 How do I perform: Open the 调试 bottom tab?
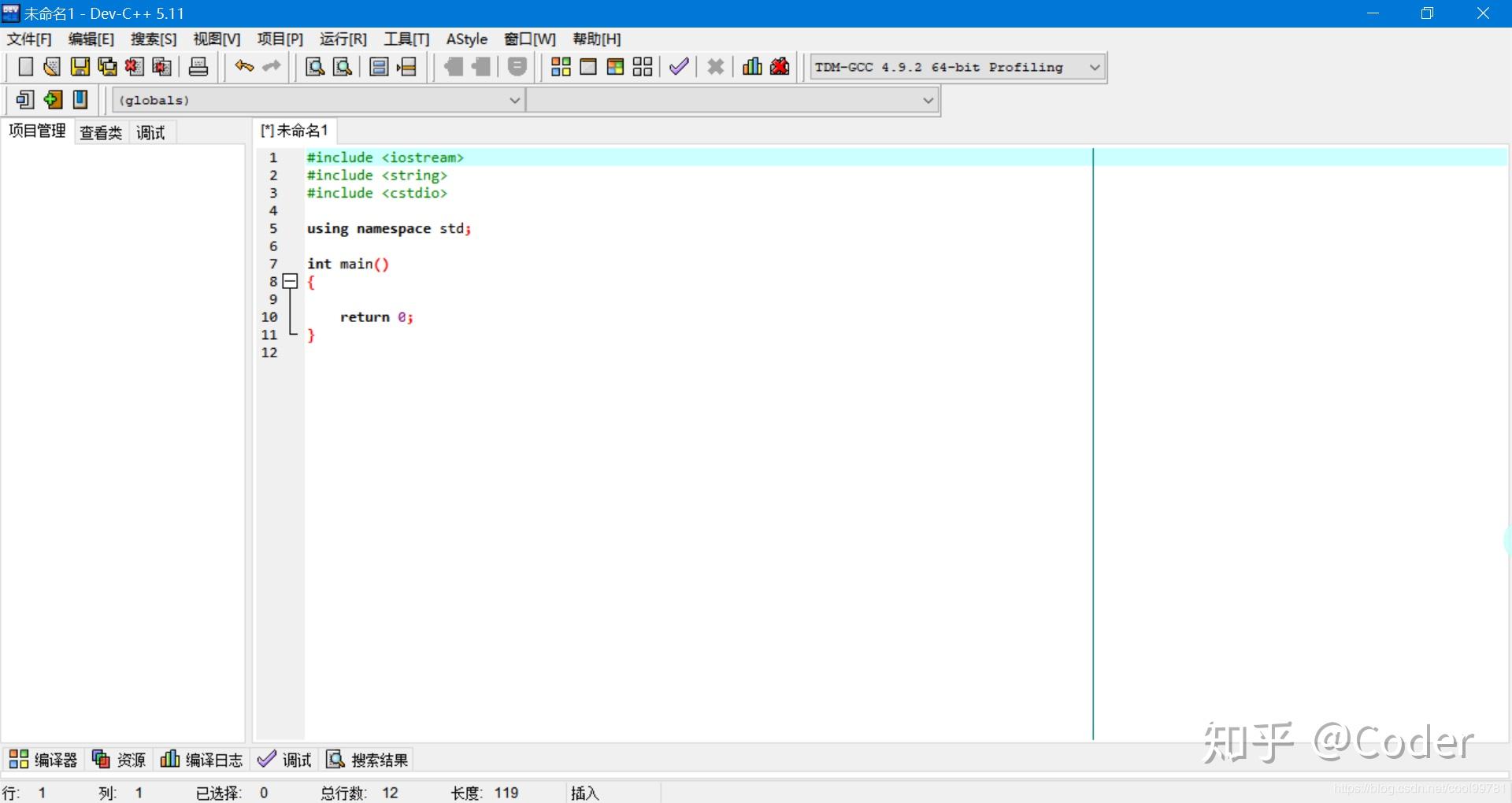[x=285, y=760]
